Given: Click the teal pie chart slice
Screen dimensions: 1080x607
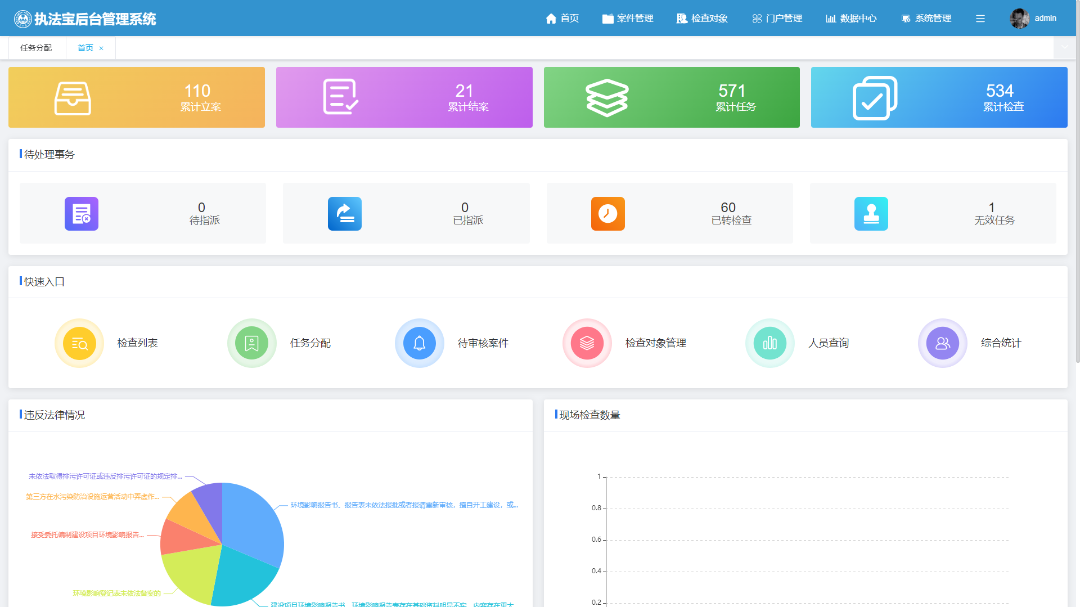Looking at the screenshot, I should (x=242, y=577).
